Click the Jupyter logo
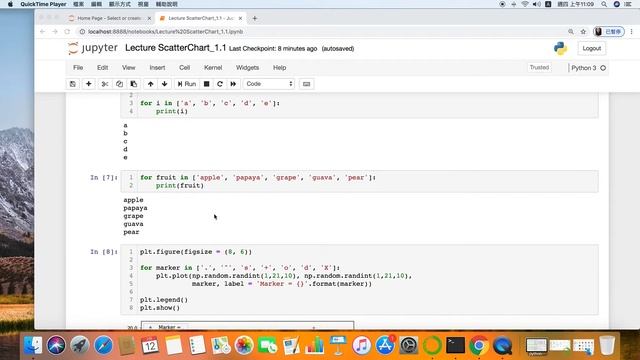The width and height of the screenshot is (640, 360). (x=93, y=48)
